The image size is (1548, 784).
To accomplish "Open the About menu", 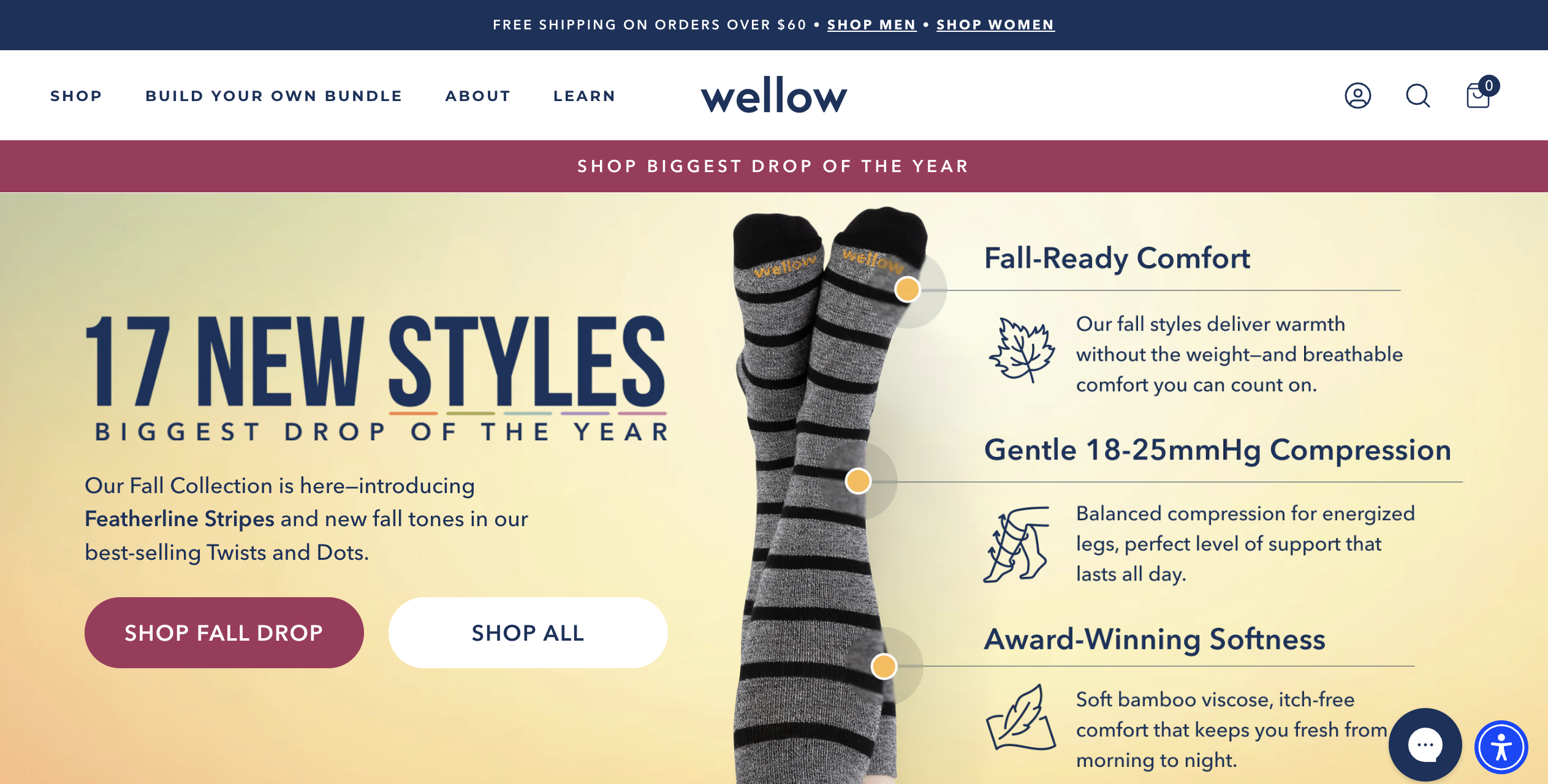I will click(478, 96).
